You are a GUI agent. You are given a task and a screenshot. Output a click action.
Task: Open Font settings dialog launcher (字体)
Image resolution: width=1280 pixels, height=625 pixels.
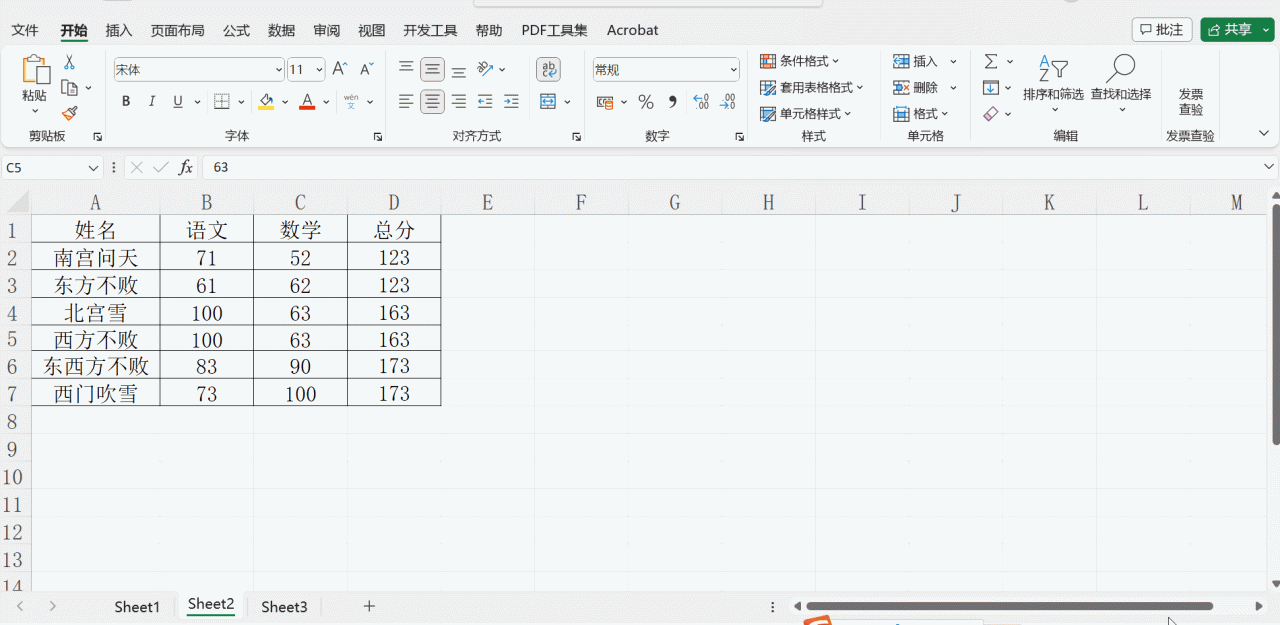[378, 136]
